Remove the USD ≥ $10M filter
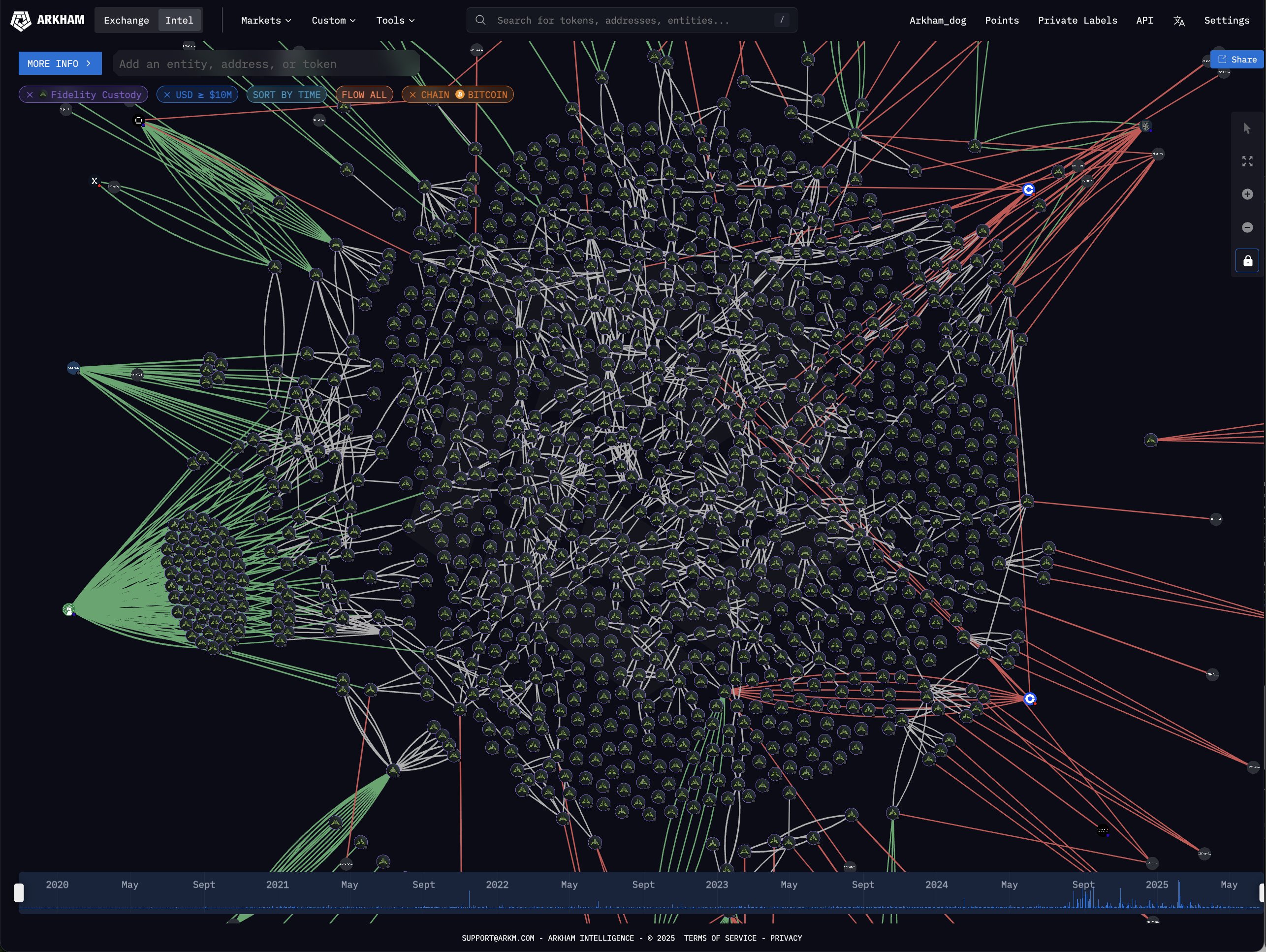Viewport: 1266px width, 952px height. tap(167, 95)
